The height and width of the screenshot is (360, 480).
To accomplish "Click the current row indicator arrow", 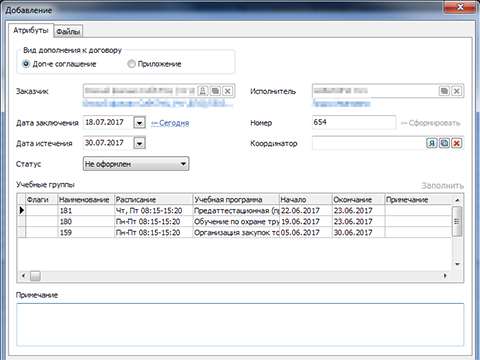I will pyautogui.click(x=22, y=210).
